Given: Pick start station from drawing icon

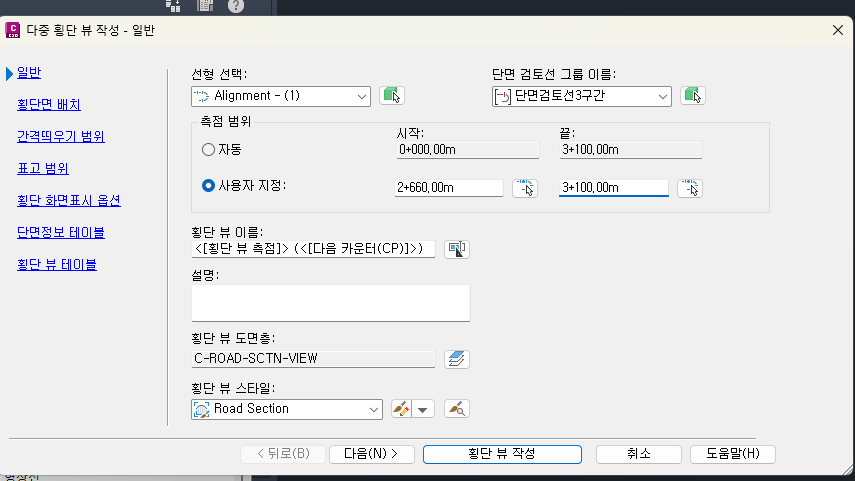Looking at the screenshot, I should tap(525, 188).
